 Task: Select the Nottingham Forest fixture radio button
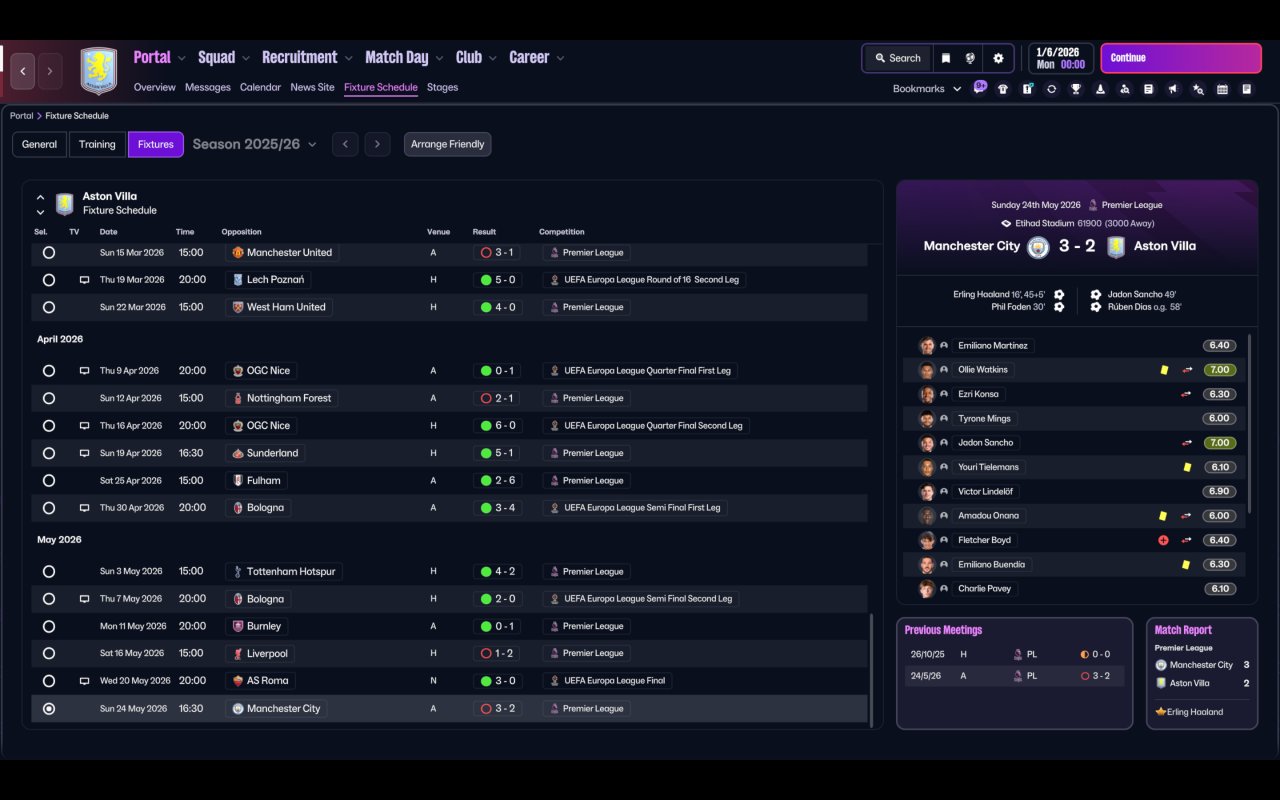pos(49,398)
